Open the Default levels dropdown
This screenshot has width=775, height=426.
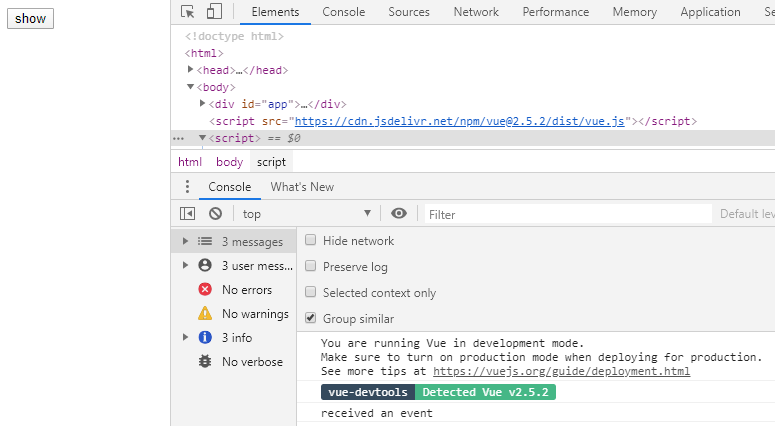[x=747, y=213]
